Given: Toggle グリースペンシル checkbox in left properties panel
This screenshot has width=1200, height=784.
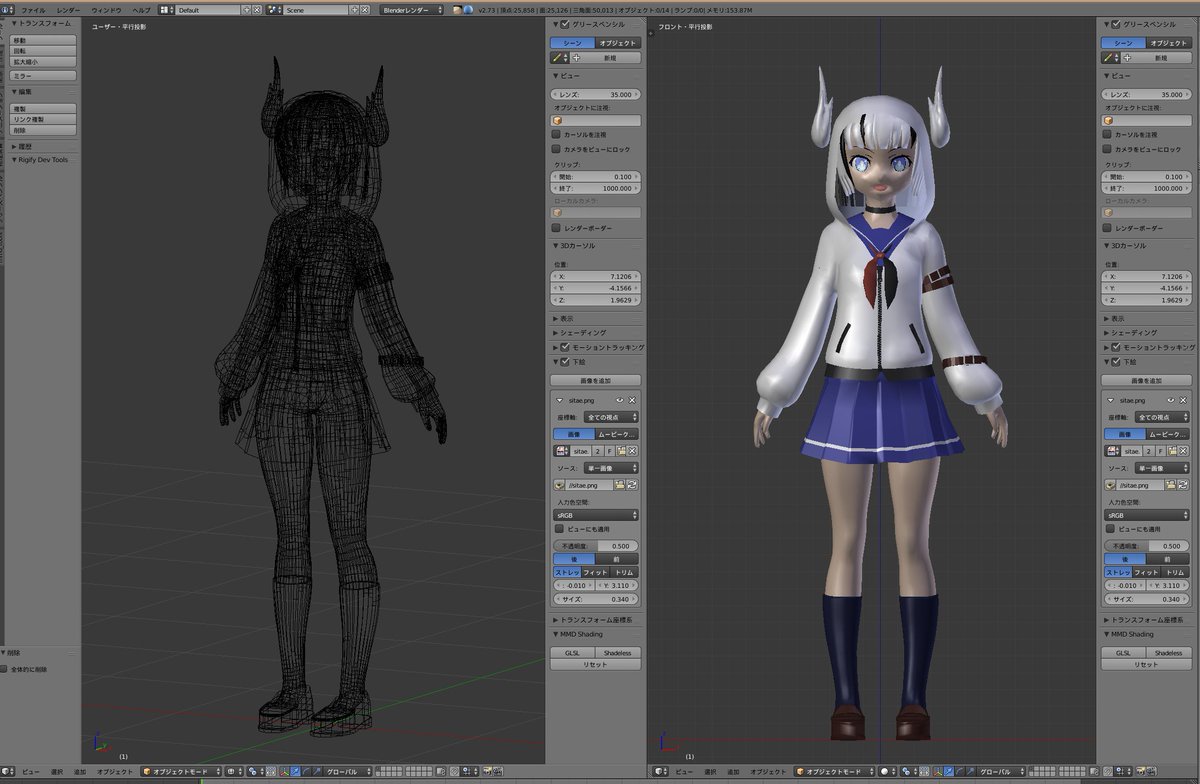Looking at the screenshot, I should (566, 24).
